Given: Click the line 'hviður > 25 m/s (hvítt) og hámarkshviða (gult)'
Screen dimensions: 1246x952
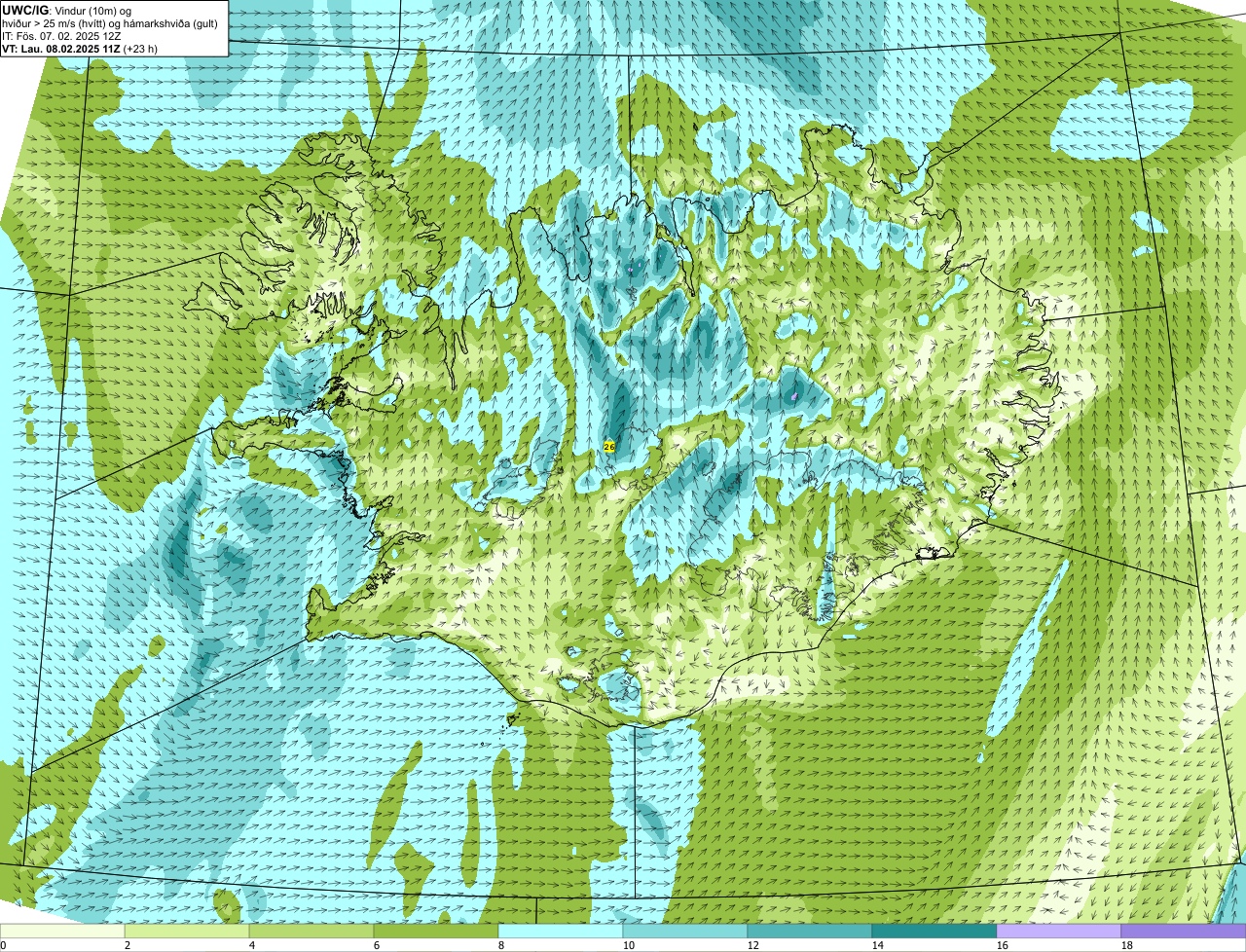Looking at the screenshot, I should (x=110, y=22).
